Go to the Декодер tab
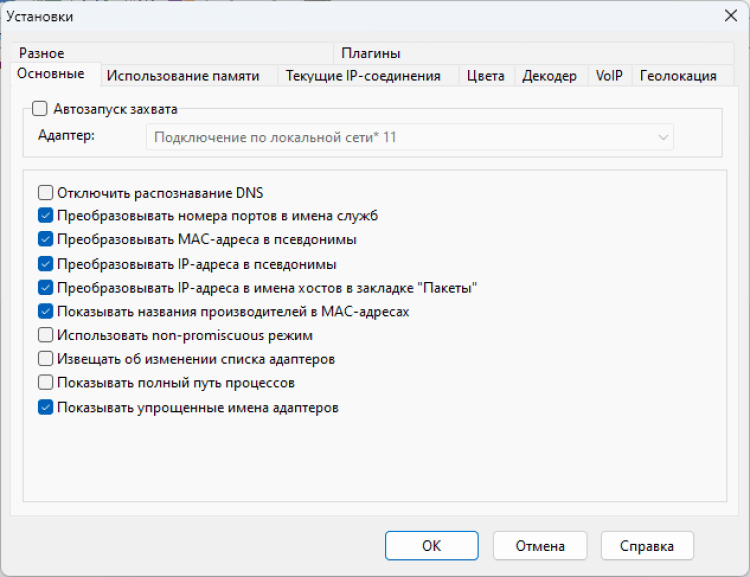The image size is (750, 577). click(549, 76)
